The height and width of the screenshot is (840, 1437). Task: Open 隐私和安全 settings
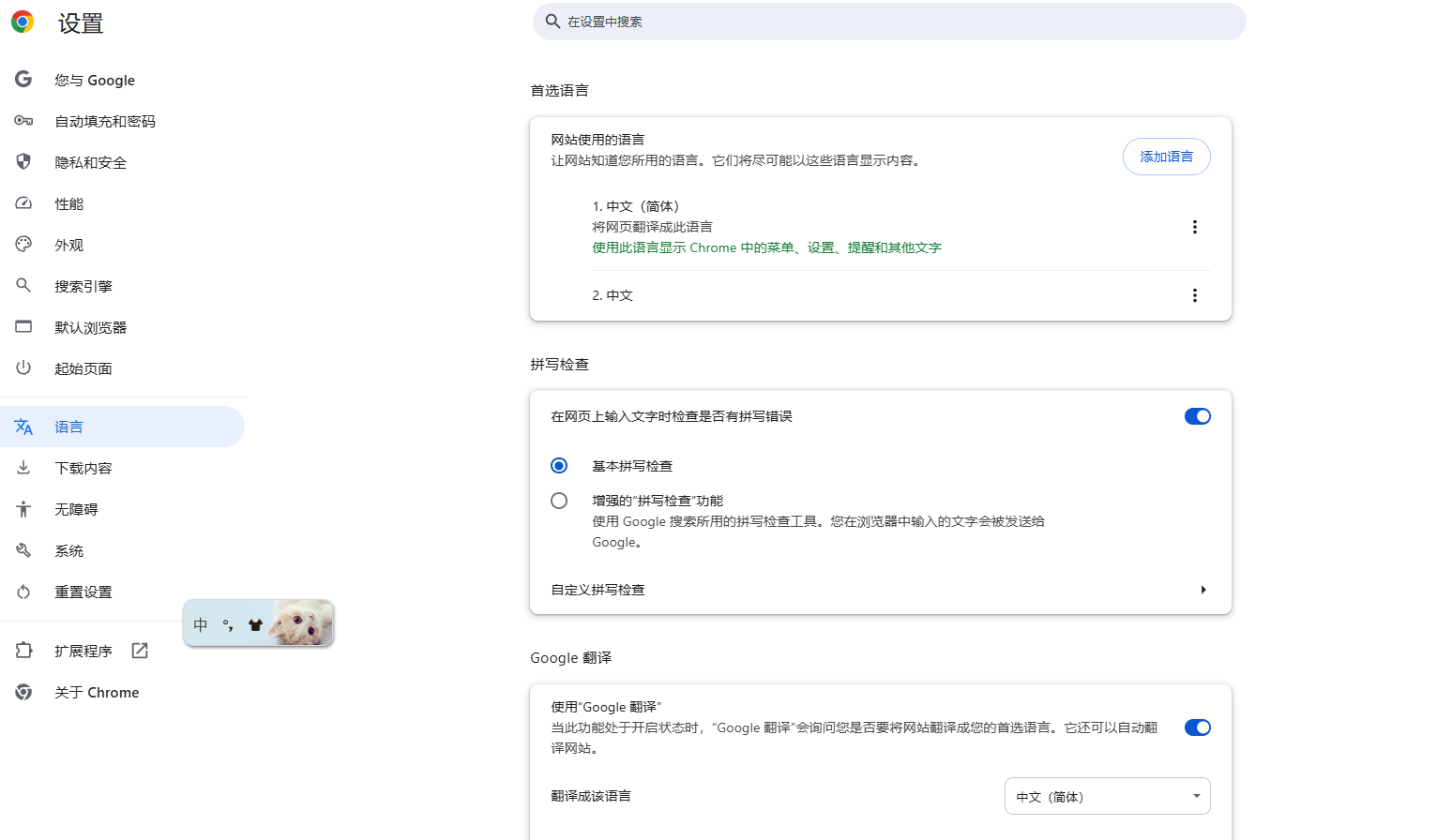[x=122, y=162]
